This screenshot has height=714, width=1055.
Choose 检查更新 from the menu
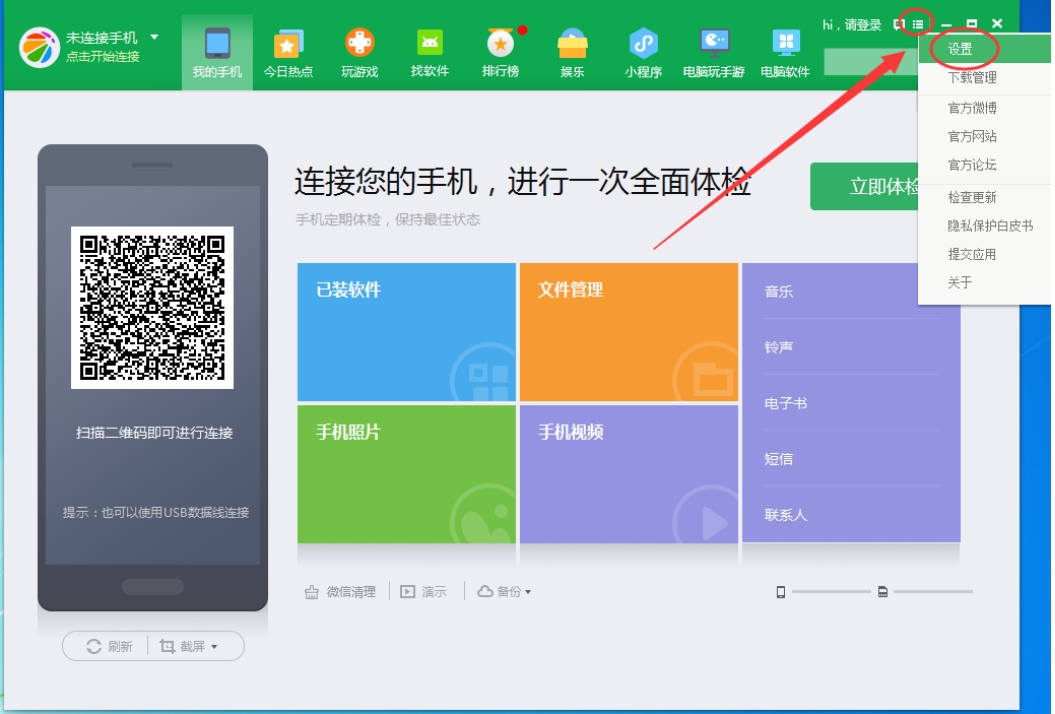click(984, 197)
